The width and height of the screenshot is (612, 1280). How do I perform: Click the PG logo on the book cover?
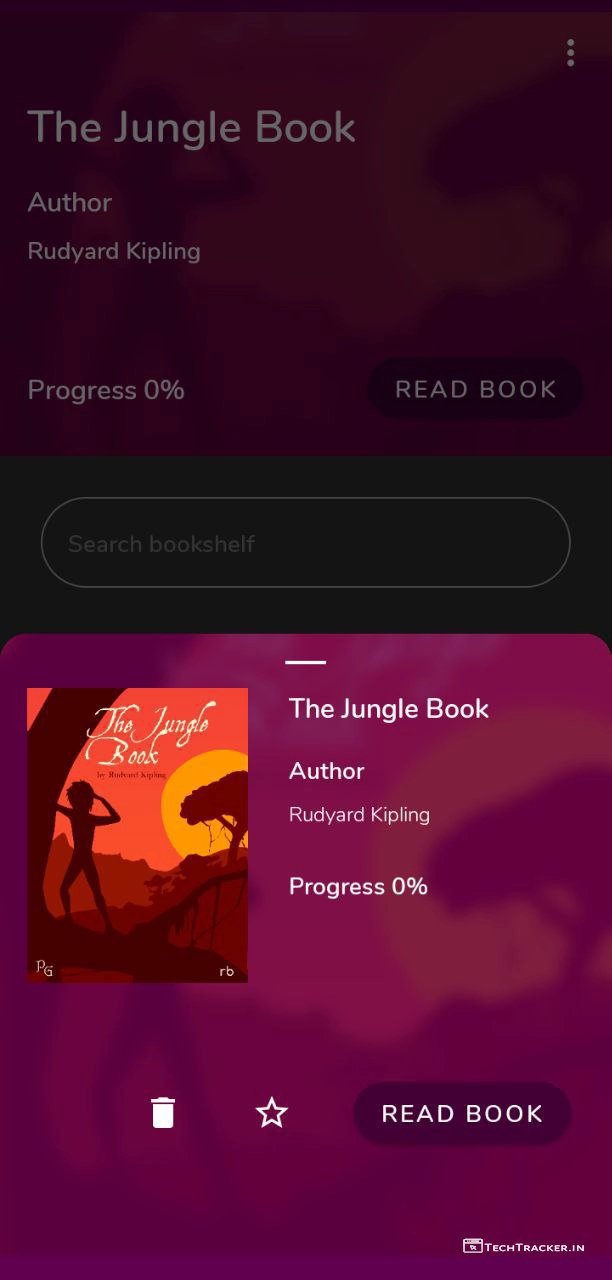pyautogui.click(x=44, y=967)
